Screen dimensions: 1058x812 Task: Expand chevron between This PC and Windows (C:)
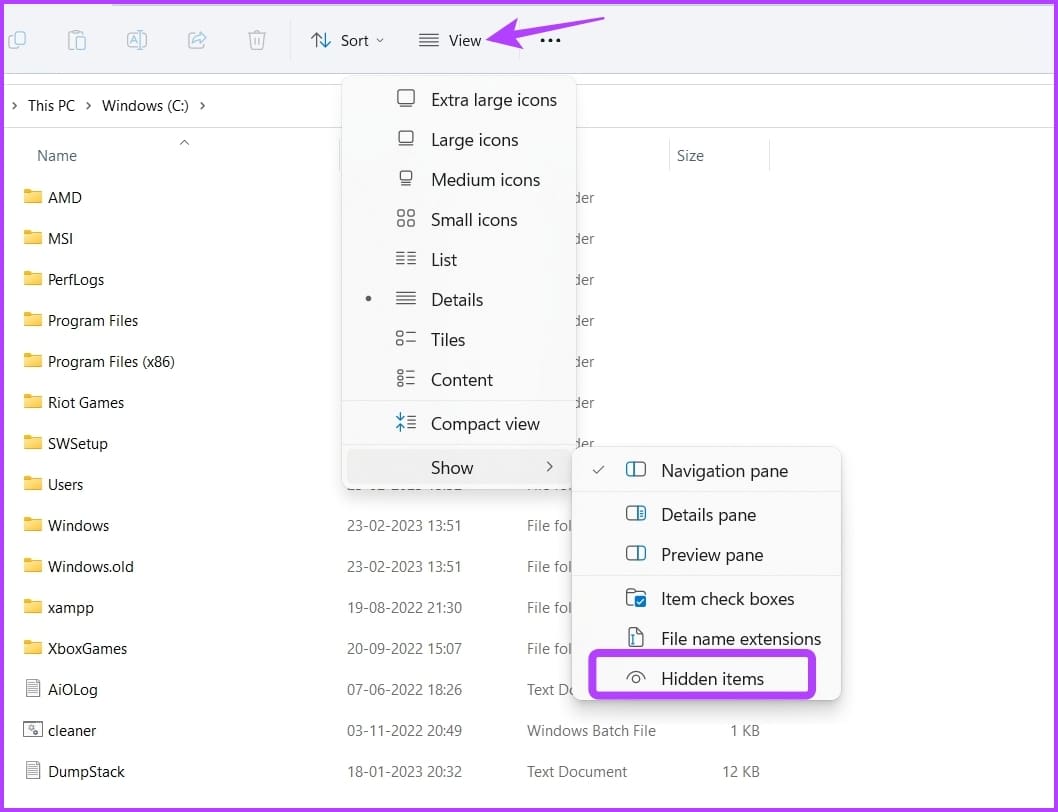click(88, 106)
